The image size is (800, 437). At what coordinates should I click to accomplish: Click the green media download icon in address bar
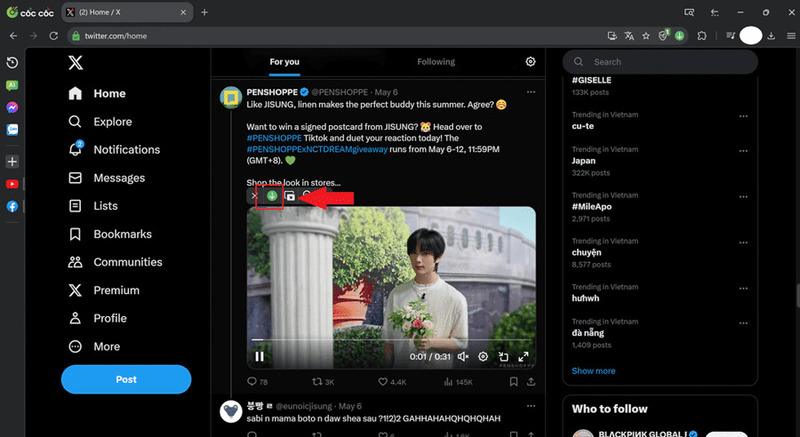coord(680,36)
